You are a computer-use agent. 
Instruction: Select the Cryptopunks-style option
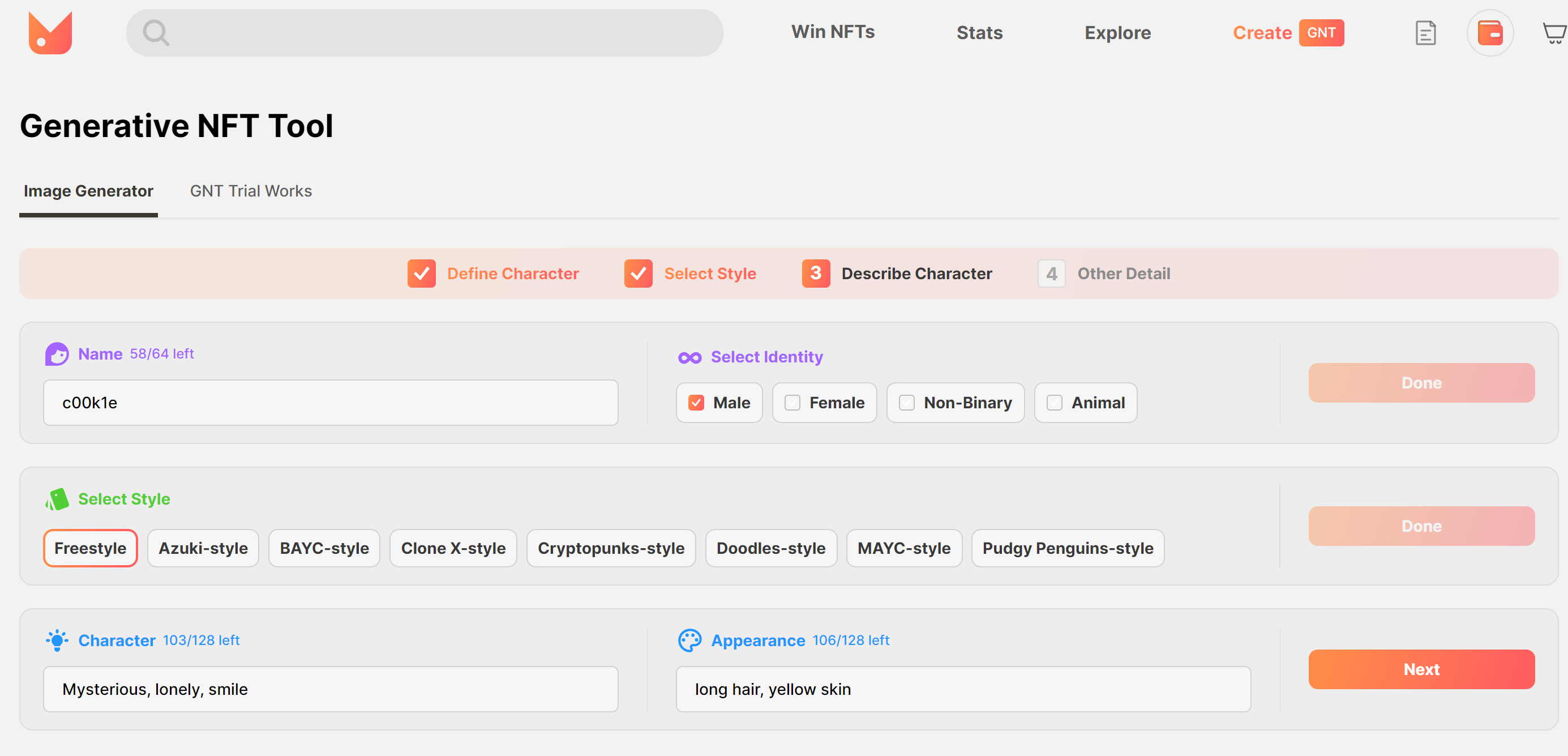(611, 548)
